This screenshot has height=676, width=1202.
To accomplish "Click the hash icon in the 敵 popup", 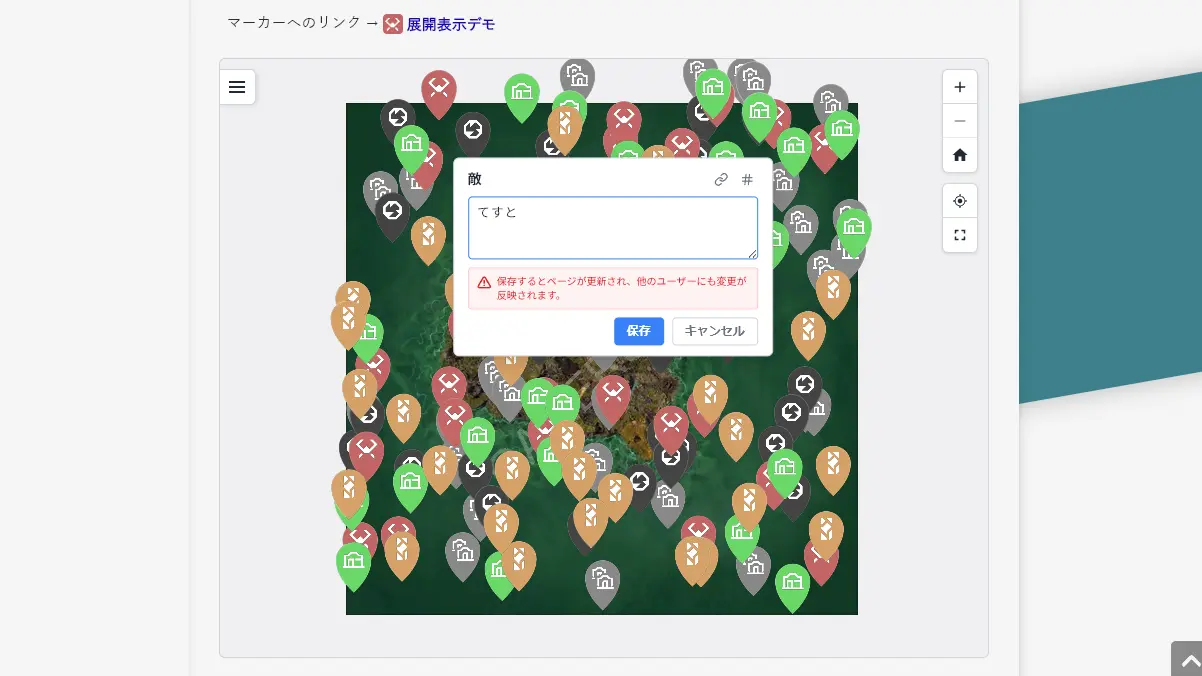I will 747,180.
